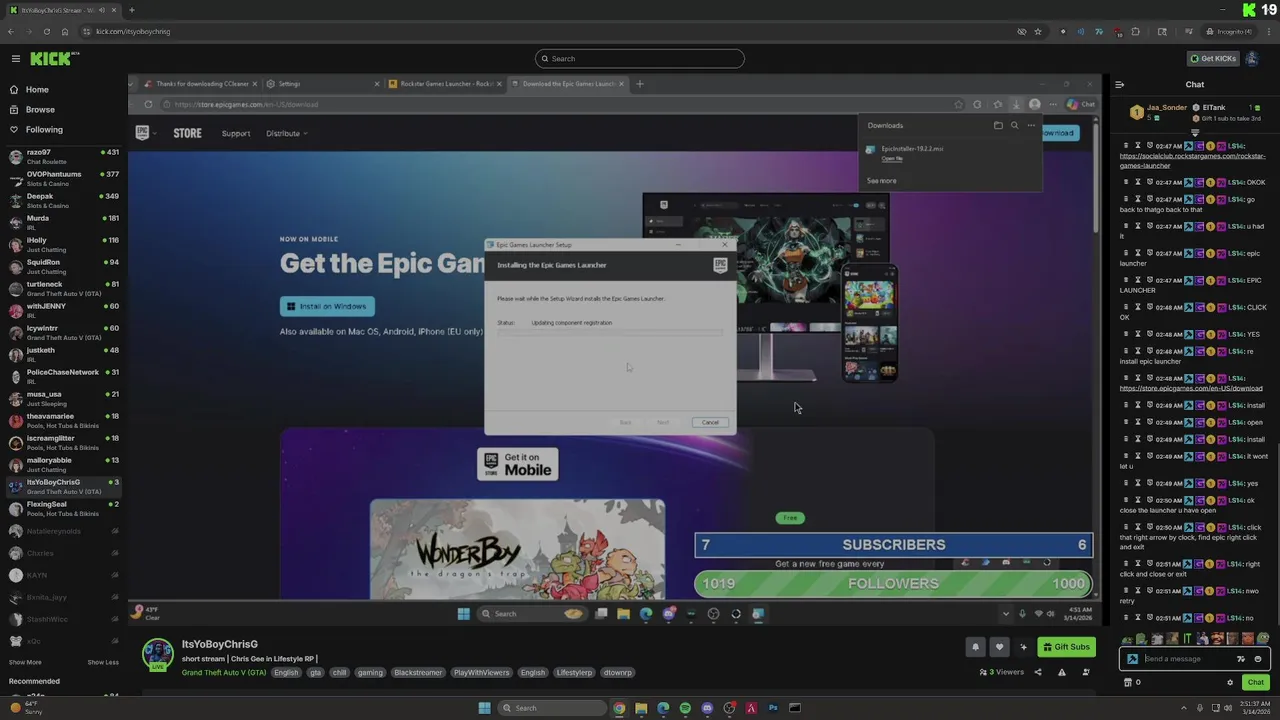Click Cancel in Epic installer in stream
The height and width of the screenshot is (720, 1280).
coord(710,422)
